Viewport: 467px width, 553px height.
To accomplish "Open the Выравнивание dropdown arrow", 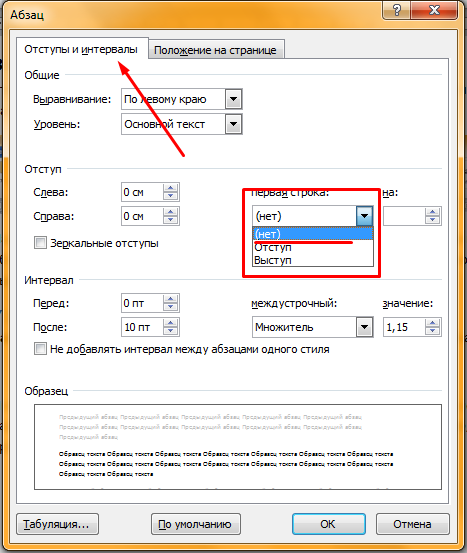I will tap(233, 99).
